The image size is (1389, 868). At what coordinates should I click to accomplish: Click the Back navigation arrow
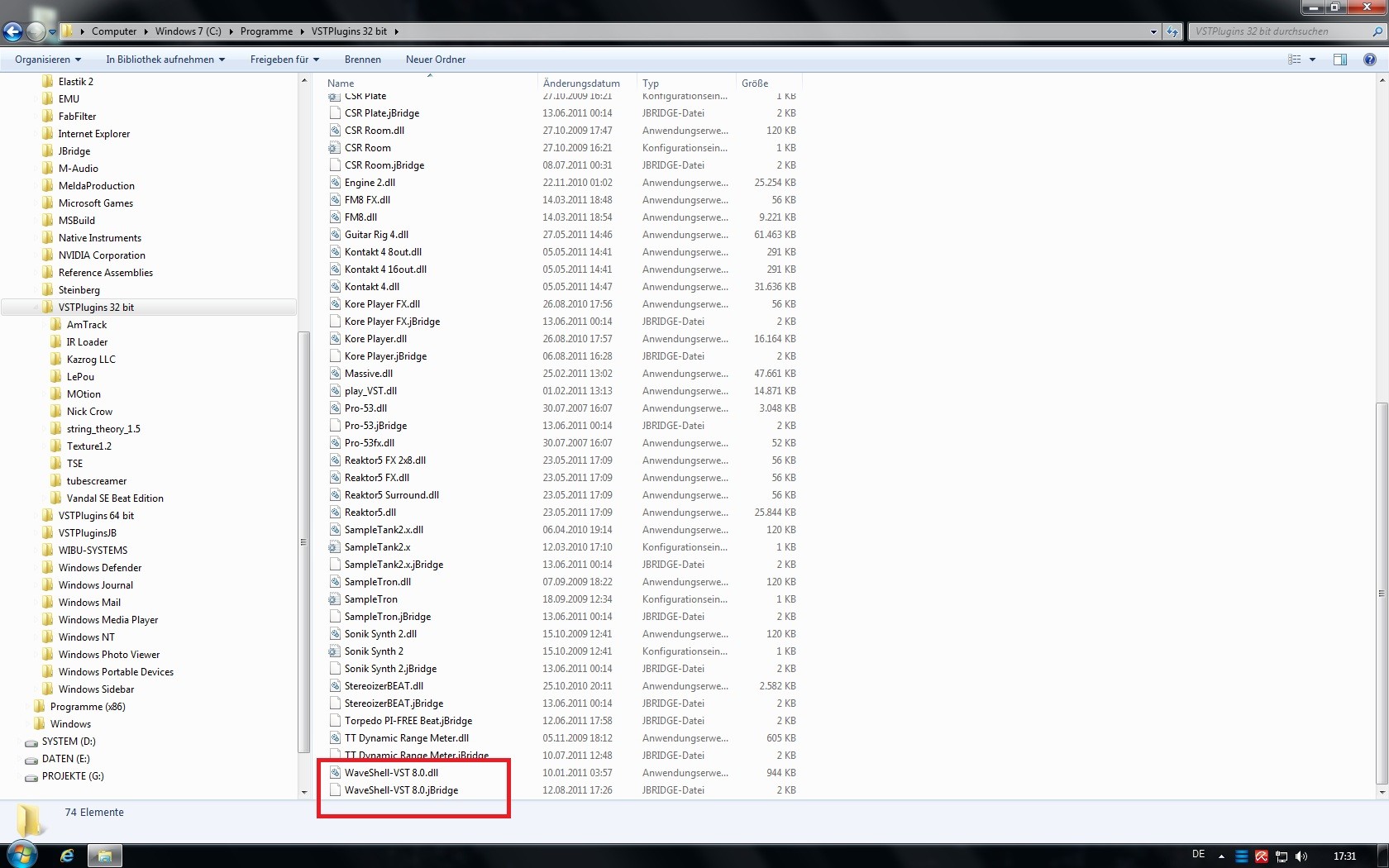tap(12, 31)
